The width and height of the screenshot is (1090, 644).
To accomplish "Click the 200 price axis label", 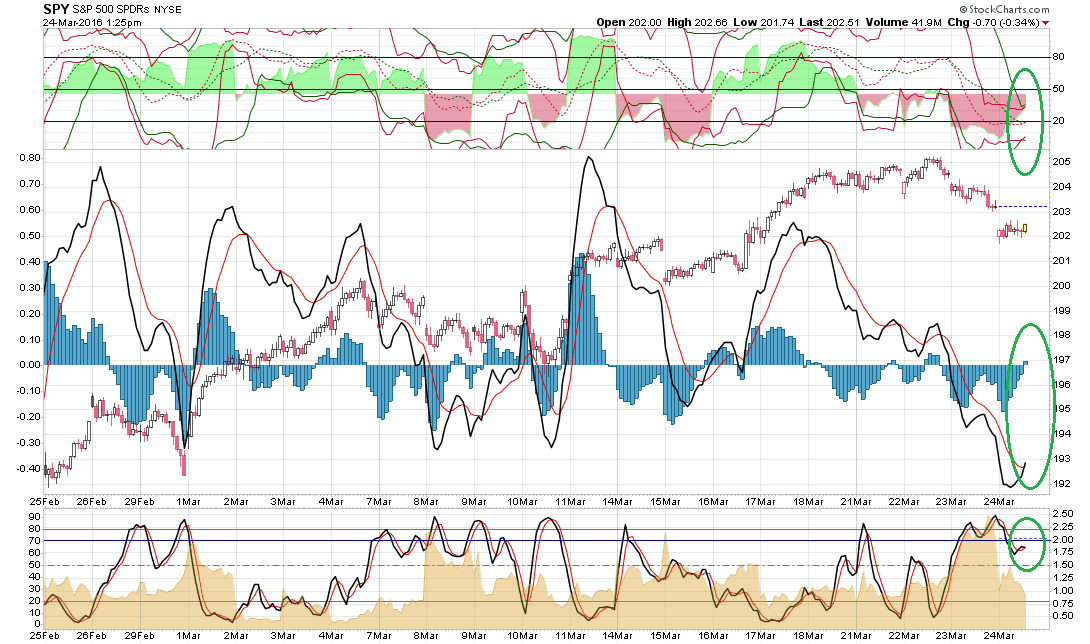I will tap(1061, 285).
